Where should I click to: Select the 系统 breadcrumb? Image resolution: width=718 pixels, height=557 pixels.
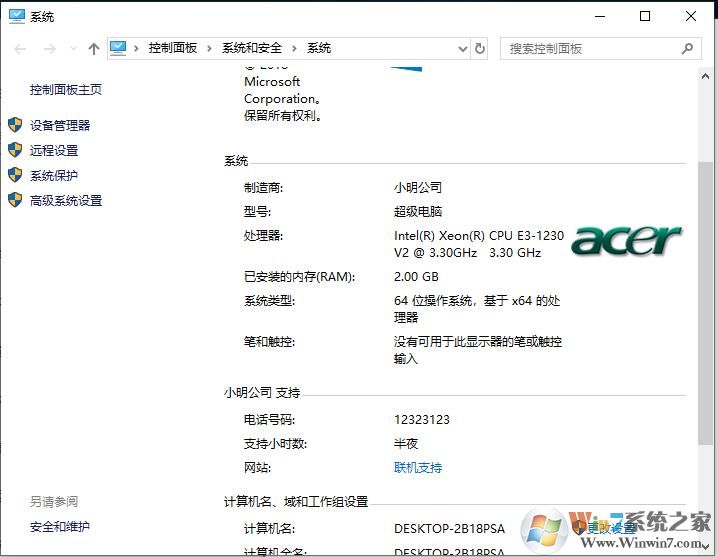[319, 48]
